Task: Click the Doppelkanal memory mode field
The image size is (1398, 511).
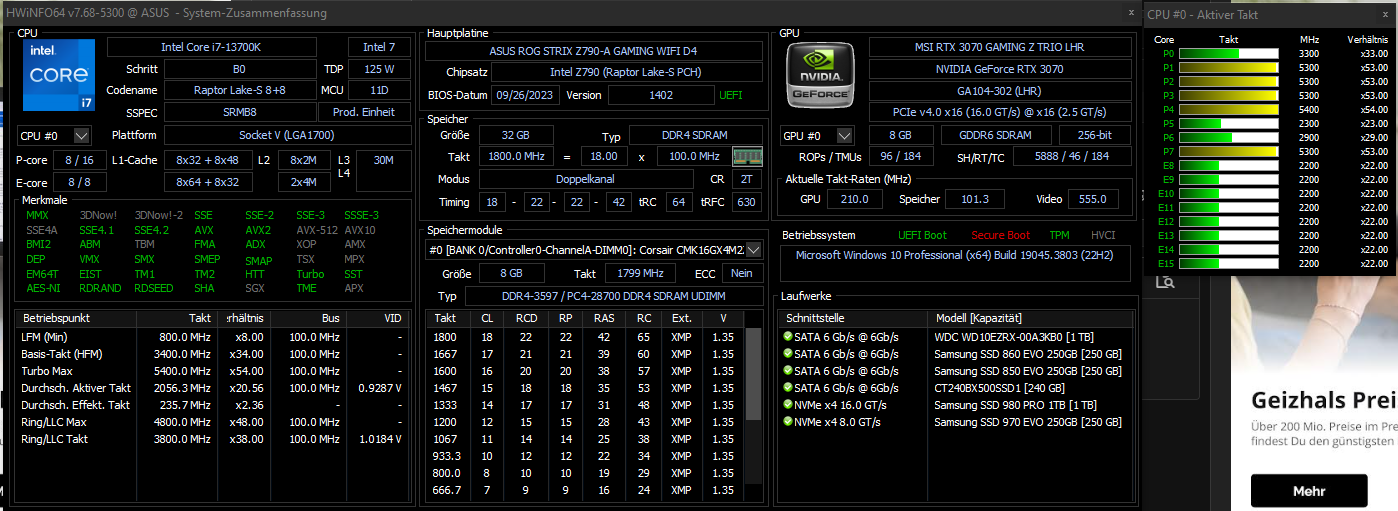Action: (586, 179)
